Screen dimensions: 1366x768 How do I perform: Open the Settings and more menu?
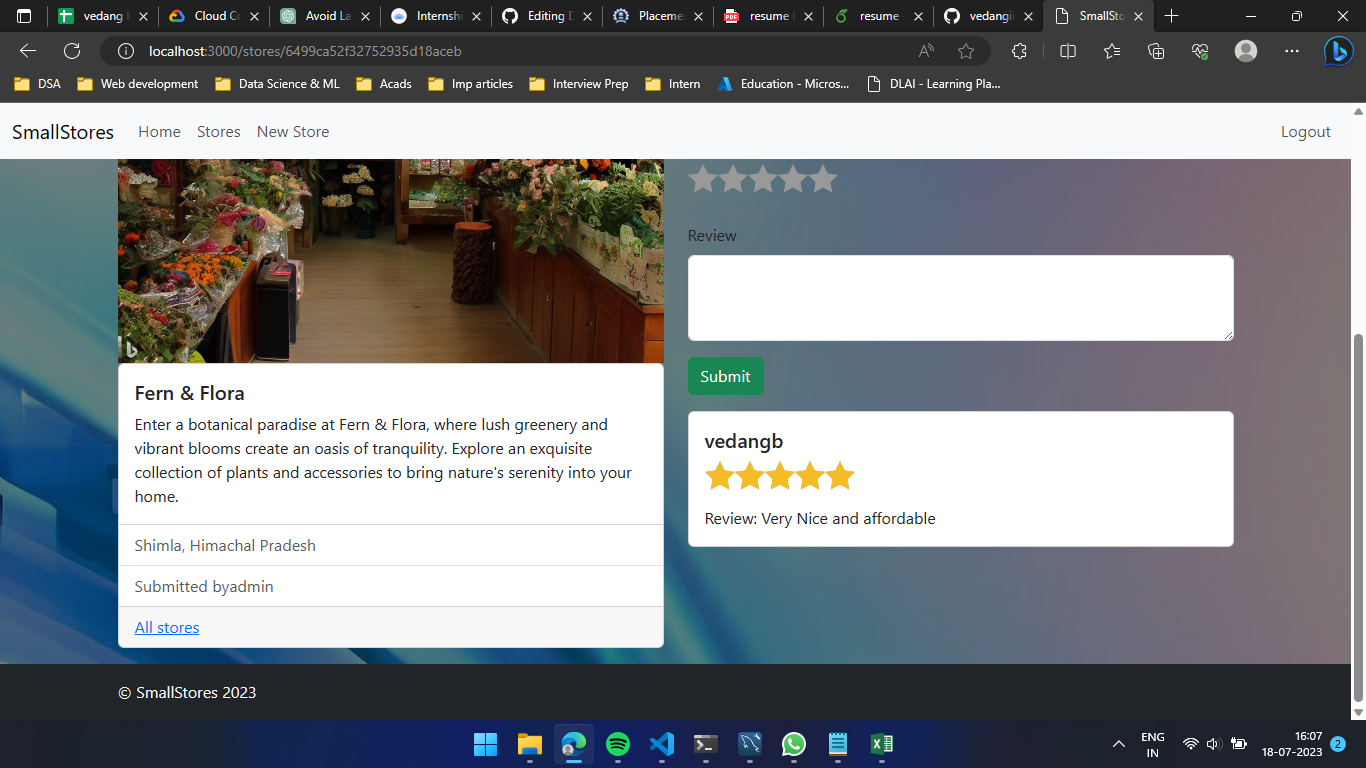[x=1292, y=50]
